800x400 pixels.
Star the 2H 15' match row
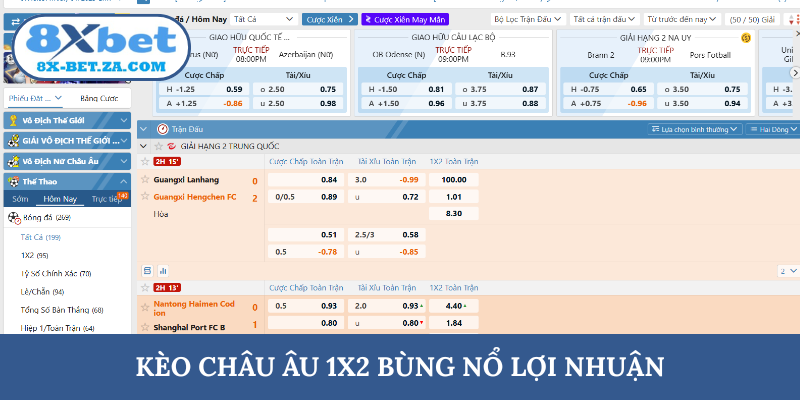pyautogui.click(x=145, y=162)
